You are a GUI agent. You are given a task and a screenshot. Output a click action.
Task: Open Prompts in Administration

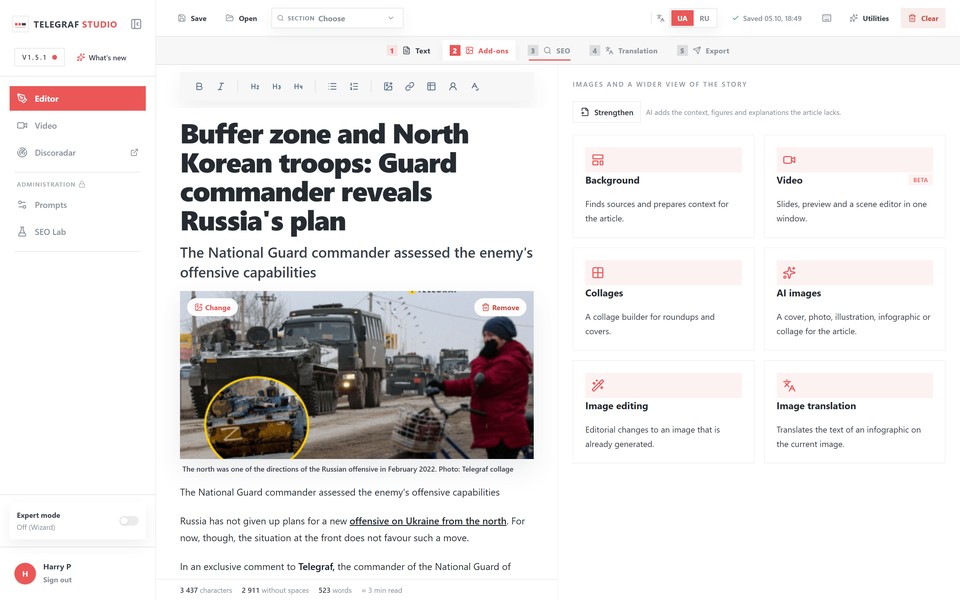pyautogui.click(x=78, y=205)
